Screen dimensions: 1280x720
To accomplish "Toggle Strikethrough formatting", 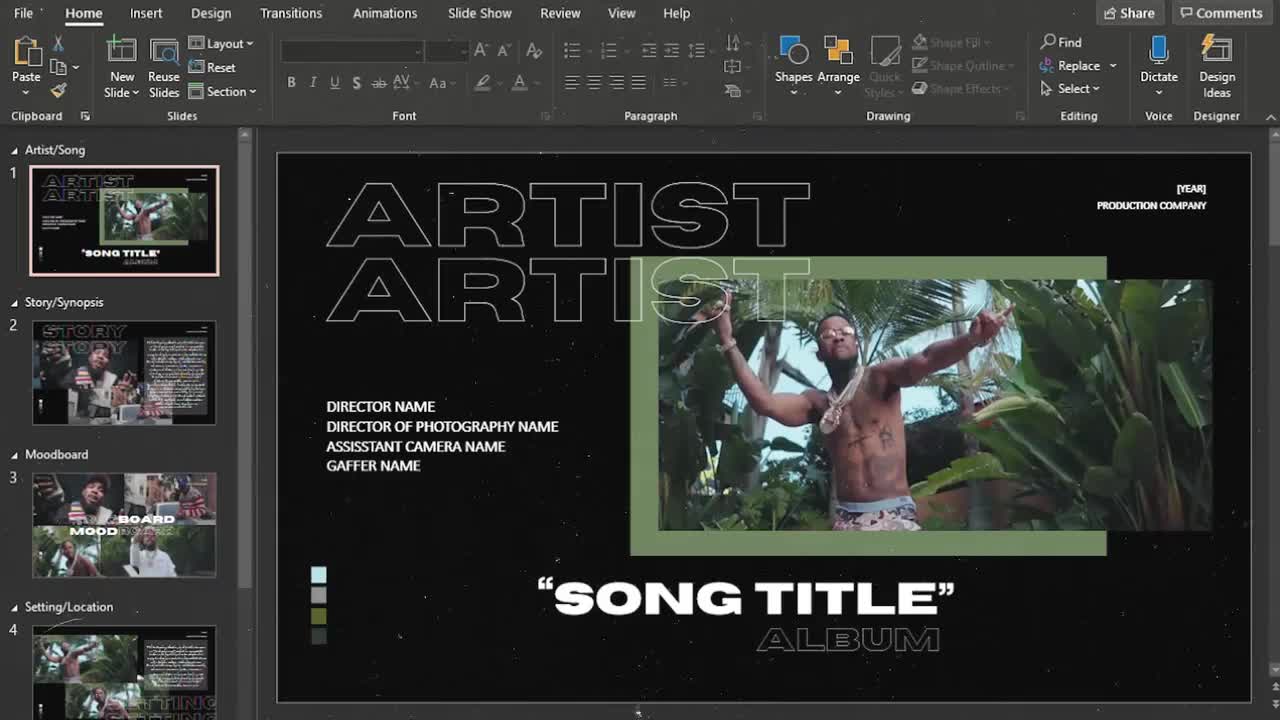I will tap(379, 83).
